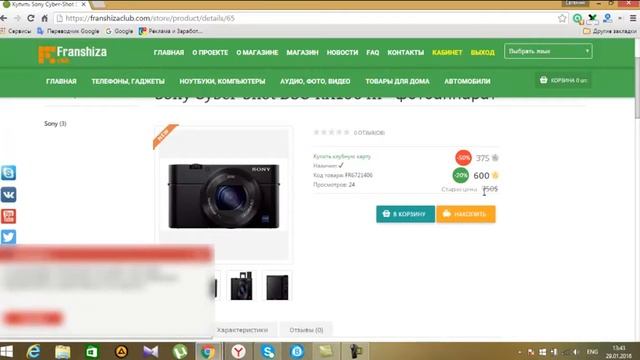Open the Реклама и Заработ... bookmark
The height and width of the screenshot is (360, 640).
pos(171,31)
